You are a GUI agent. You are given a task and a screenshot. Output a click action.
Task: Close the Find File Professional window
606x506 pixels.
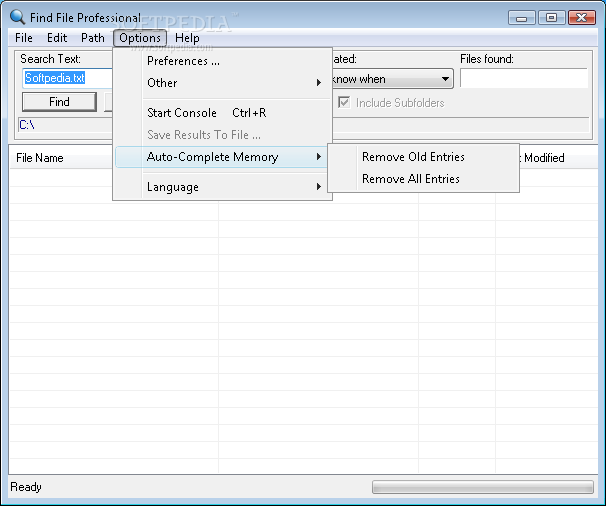coord(582,18)
